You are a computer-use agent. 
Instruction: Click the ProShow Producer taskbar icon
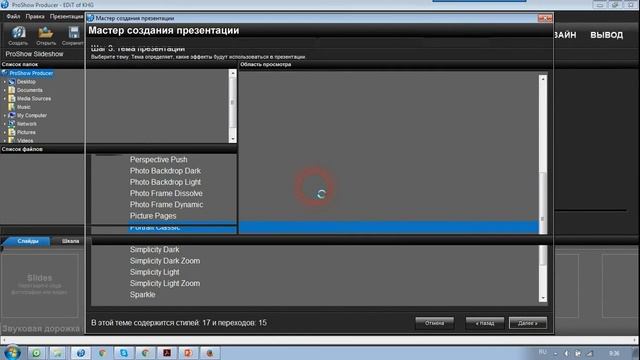coord(80,353)
